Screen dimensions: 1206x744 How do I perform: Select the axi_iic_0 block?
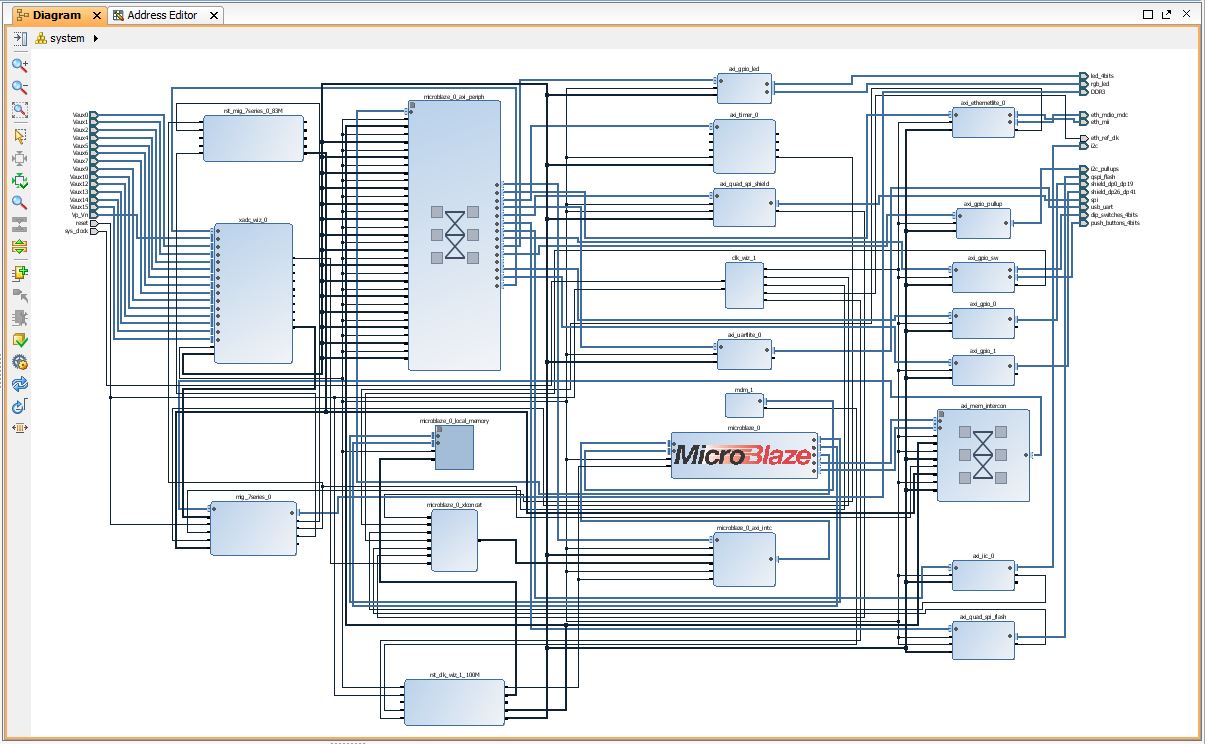[983, 575]
